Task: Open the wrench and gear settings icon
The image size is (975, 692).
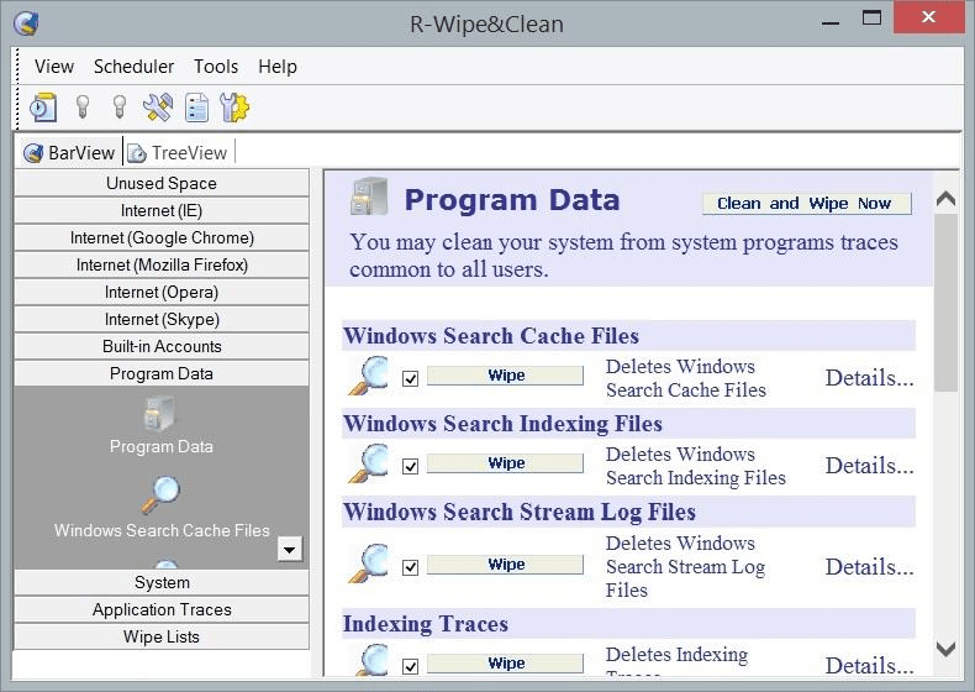Action: (234, 107)
